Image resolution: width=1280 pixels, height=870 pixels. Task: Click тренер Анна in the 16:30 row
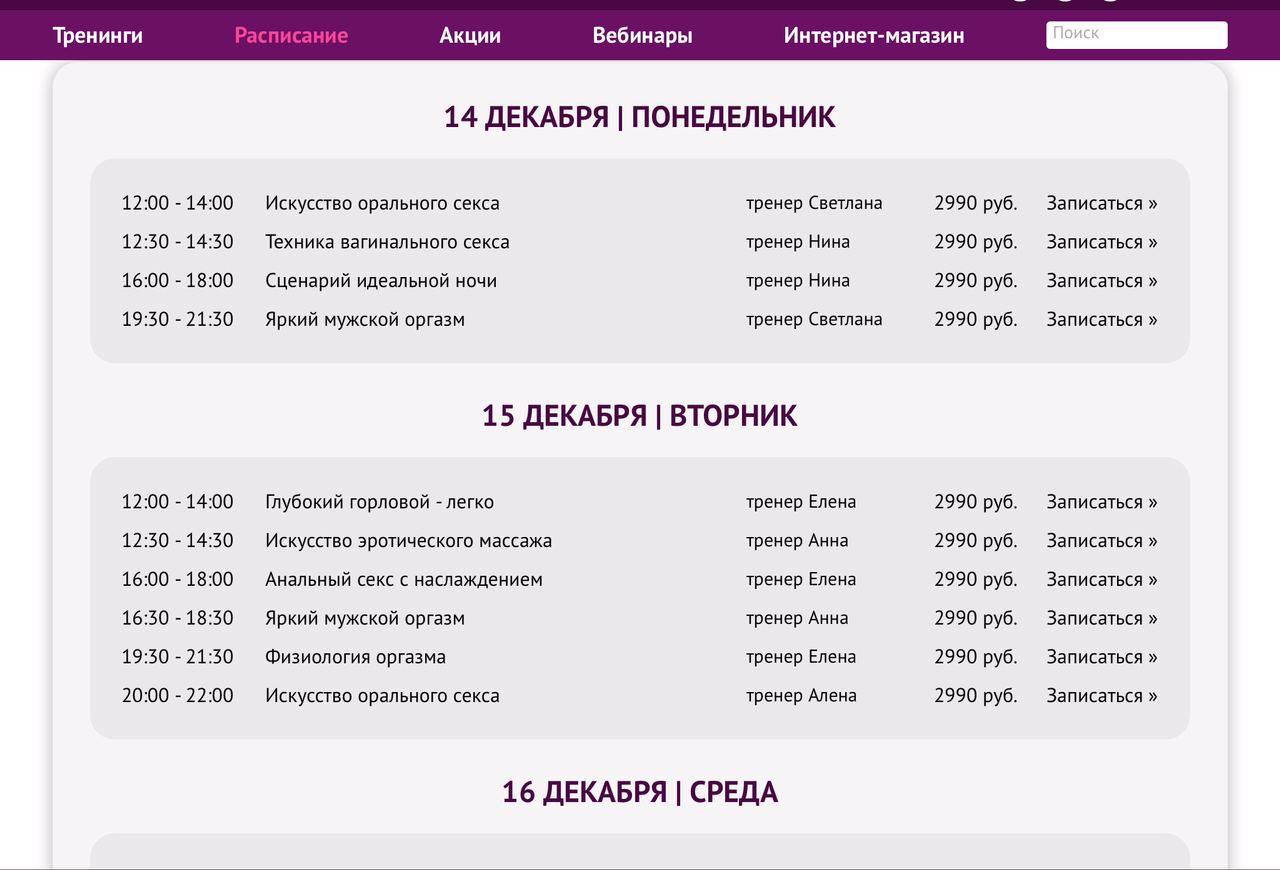(x=797, y=618)
